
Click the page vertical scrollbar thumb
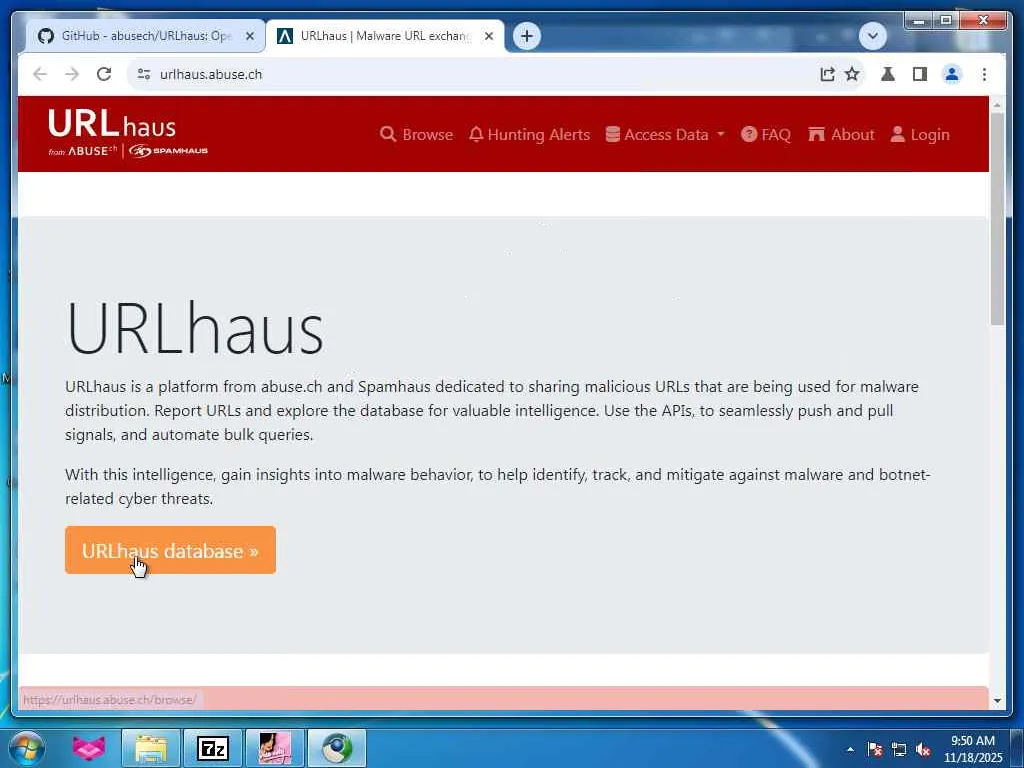click(x=997, y=219)
